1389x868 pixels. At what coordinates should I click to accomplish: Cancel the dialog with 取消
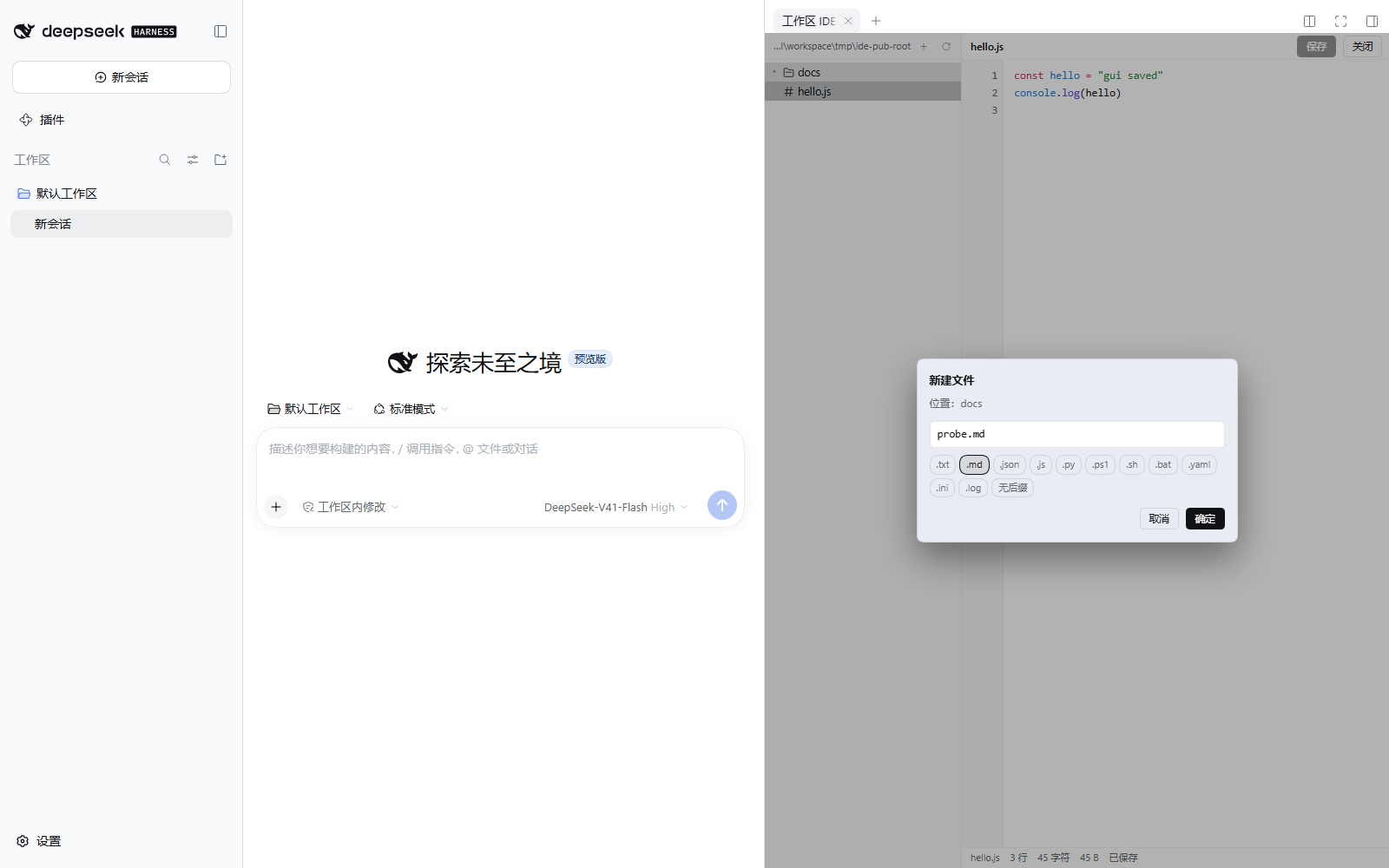point(1159,519)
